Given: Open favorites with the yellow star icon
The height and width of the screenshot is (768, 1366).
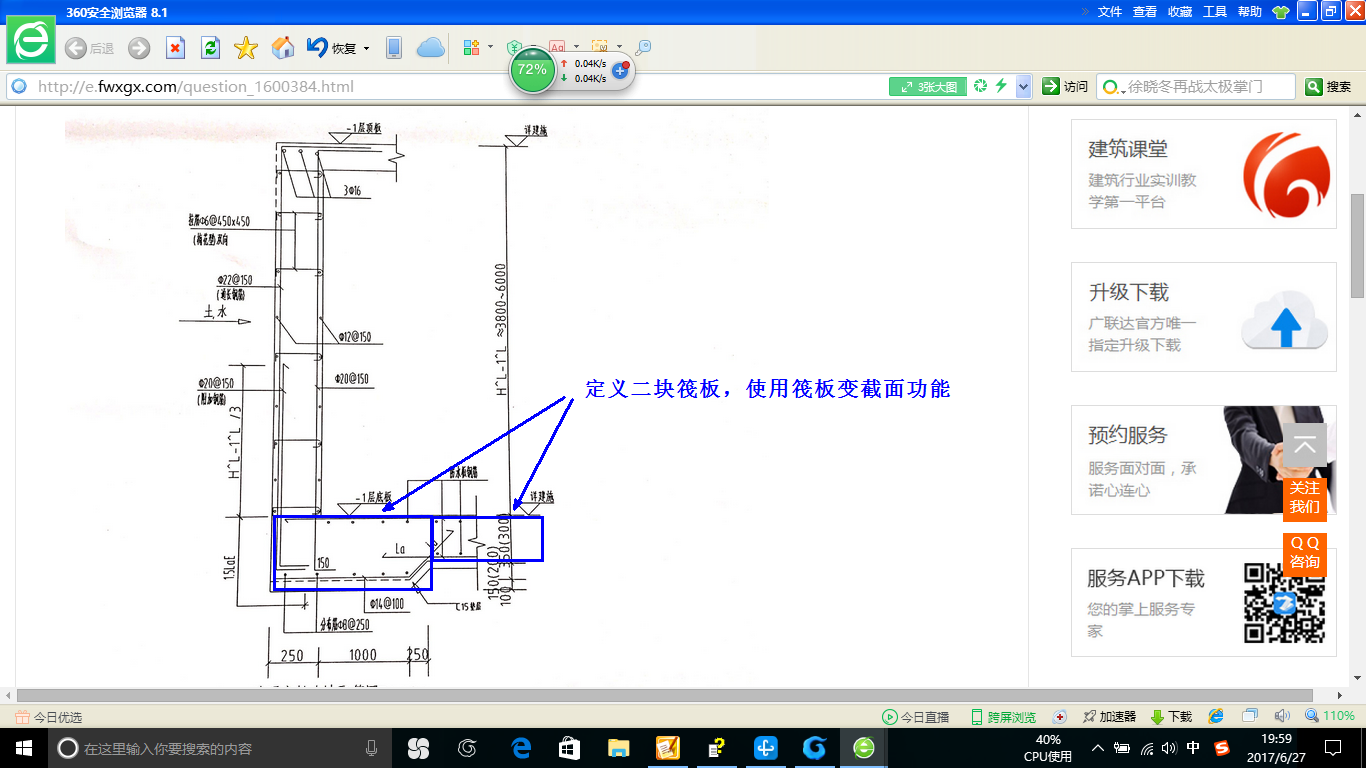Looking at the screenshot, I should coord(246,48).
